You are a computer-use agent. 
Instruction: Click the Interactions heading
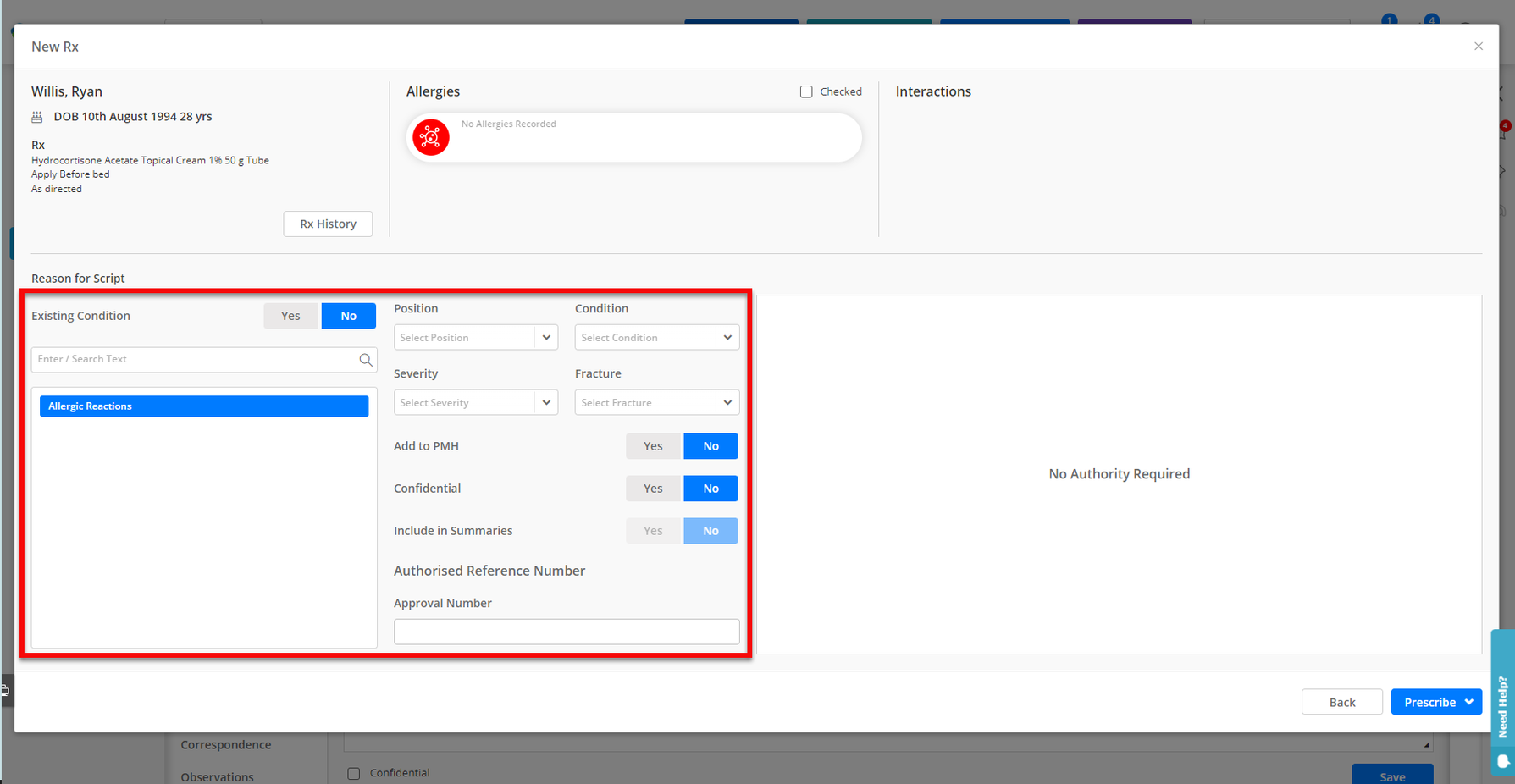point(933,91)
